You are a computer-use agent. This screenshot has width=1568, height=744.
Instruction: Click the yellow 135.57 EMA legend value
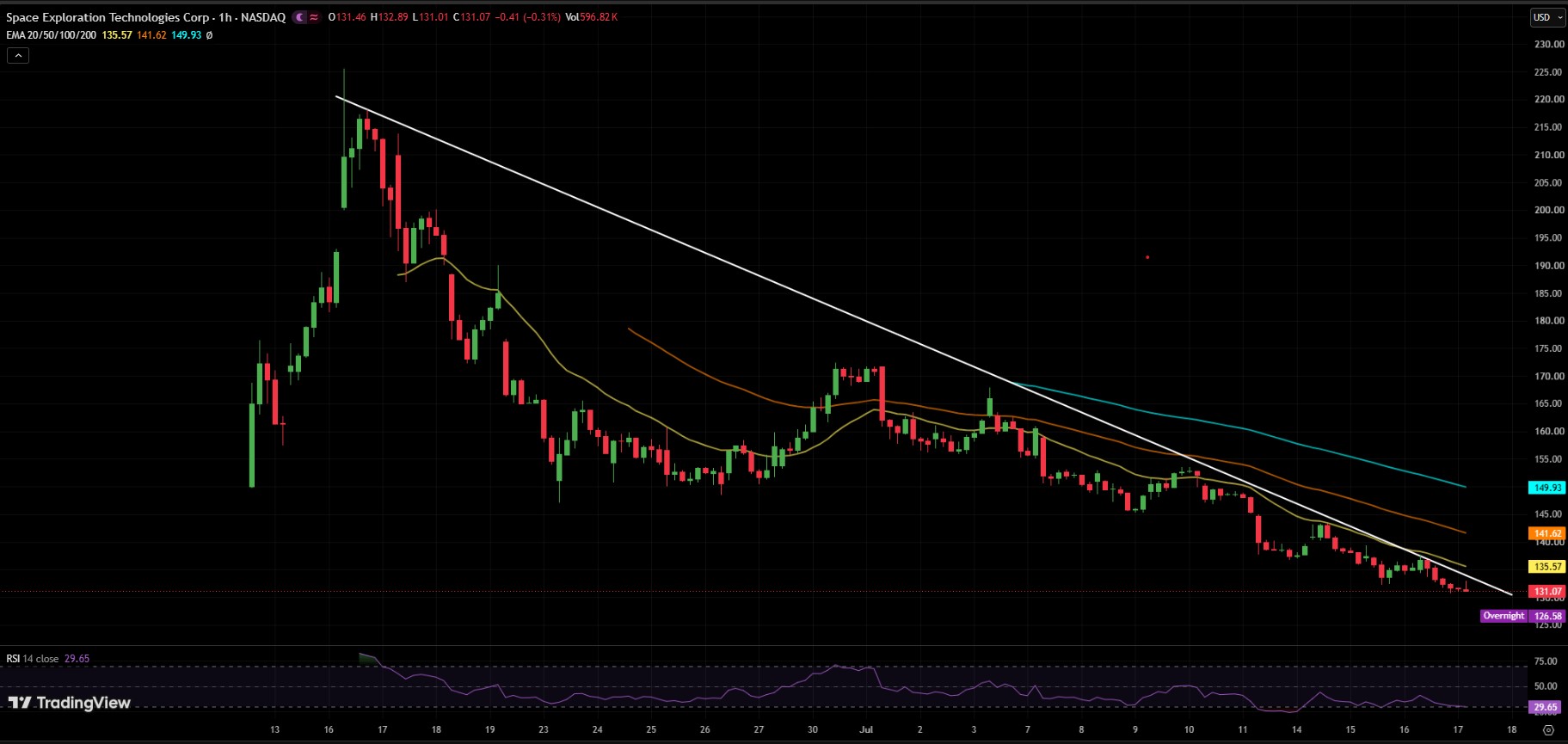[116, 35]
